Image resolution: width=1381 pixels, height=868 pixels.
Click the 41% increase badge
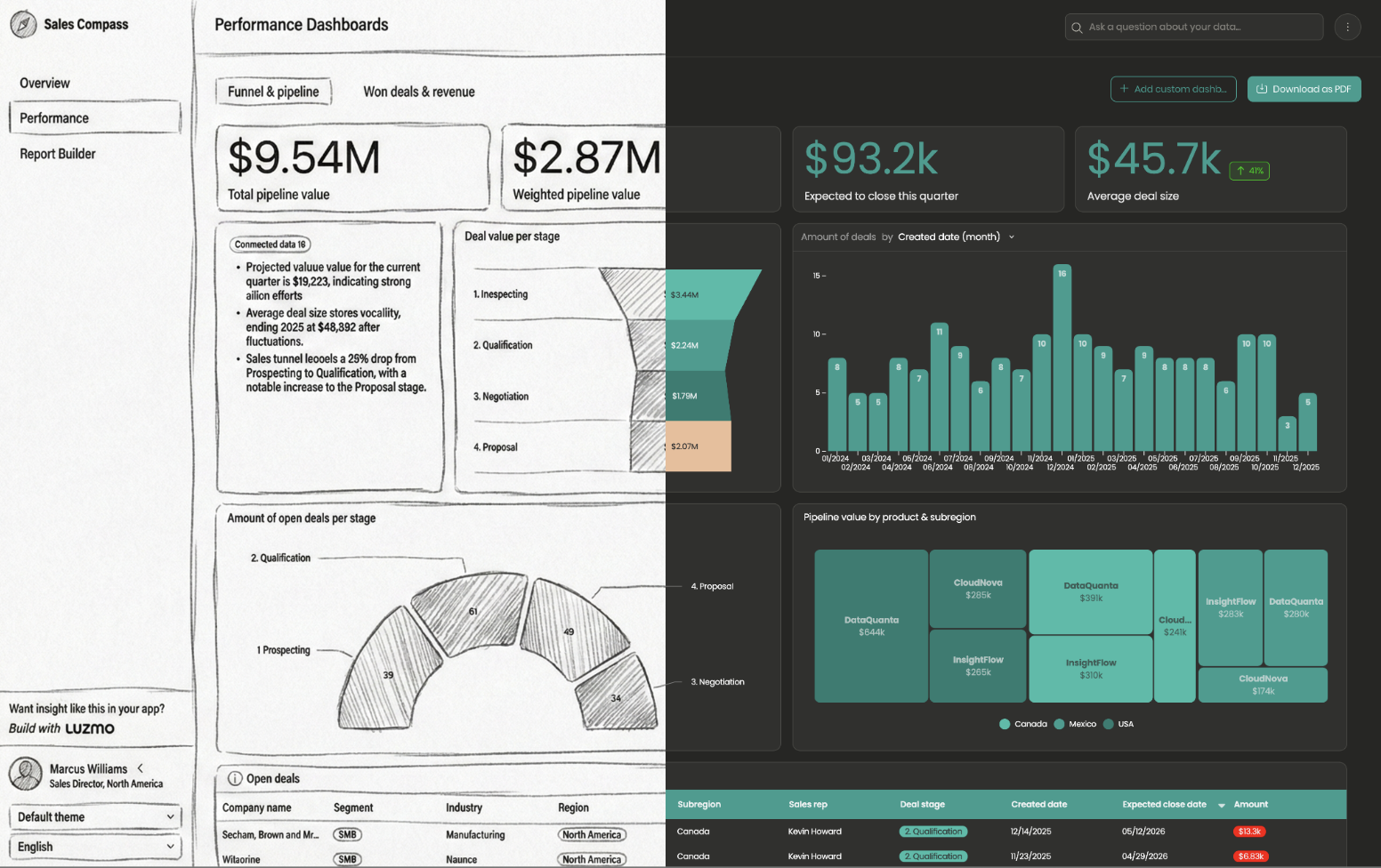tap(1249, 171)
